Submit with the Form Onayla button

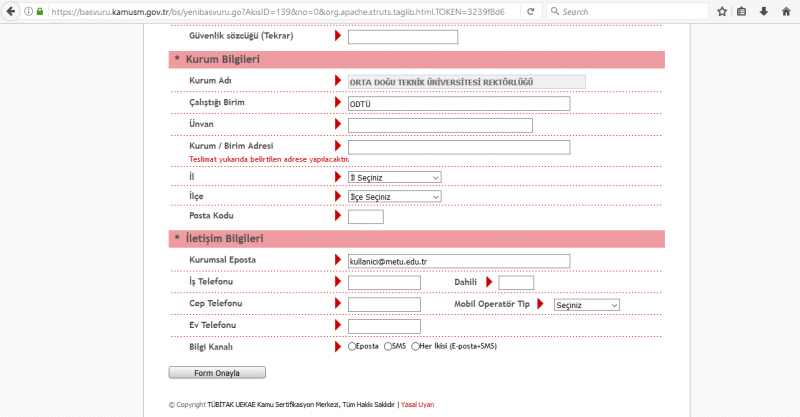click(217, 373)
